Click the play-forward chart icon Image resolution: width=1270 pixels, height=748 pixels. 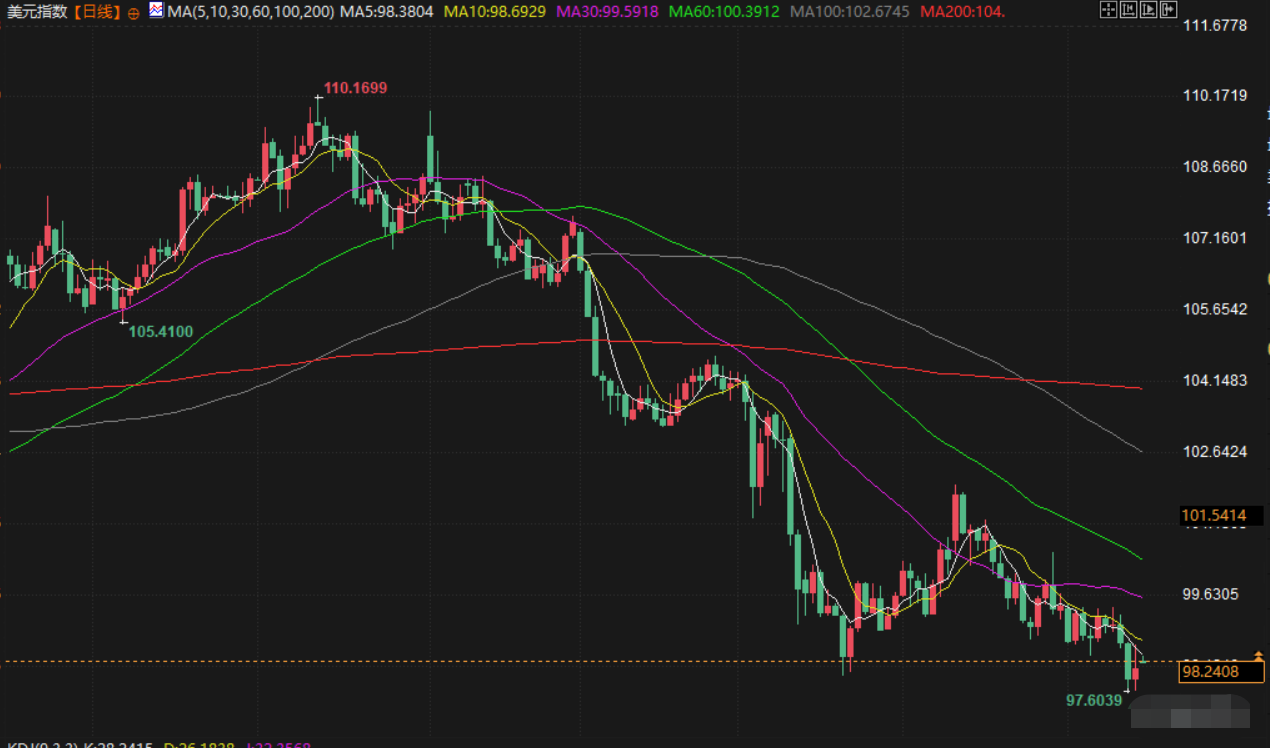(1148, 10)
